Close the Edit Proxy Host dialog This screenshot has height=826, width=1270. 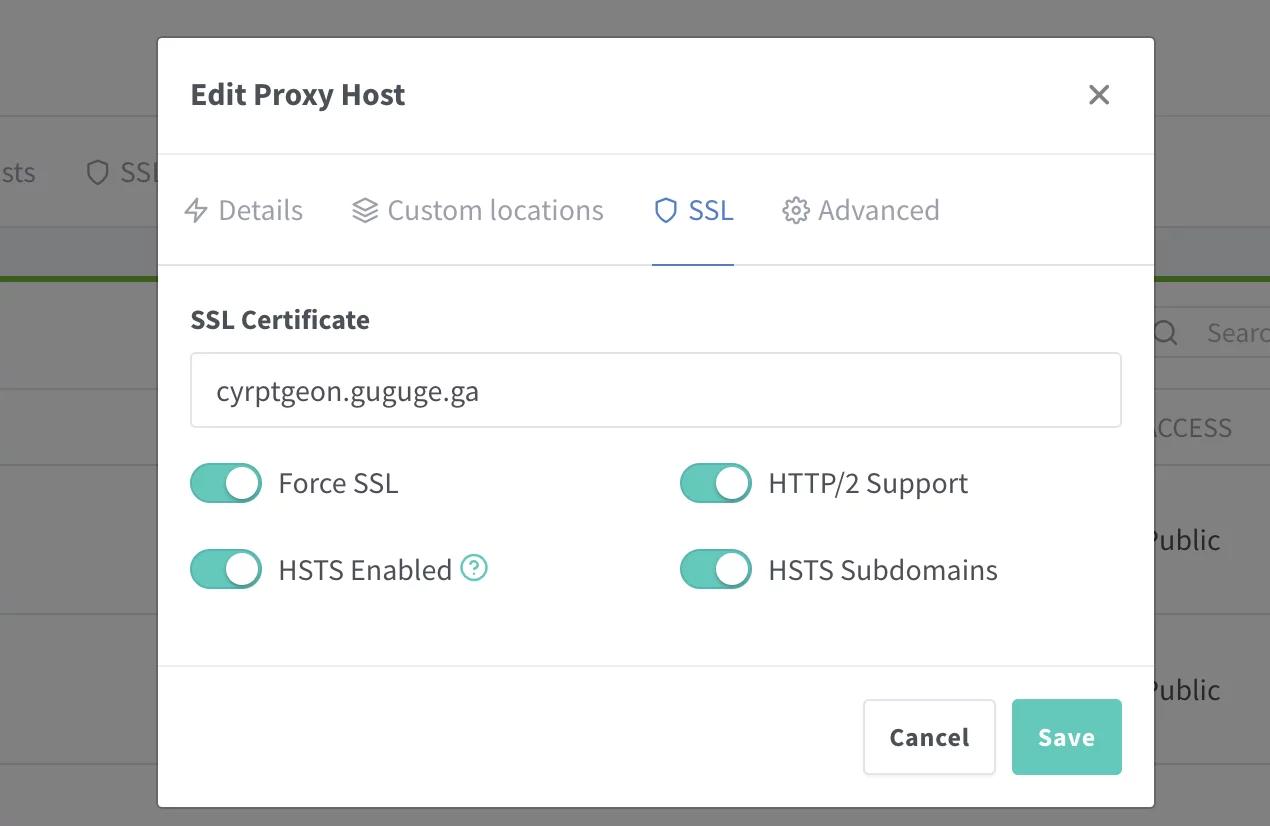tap(1099, 95)
